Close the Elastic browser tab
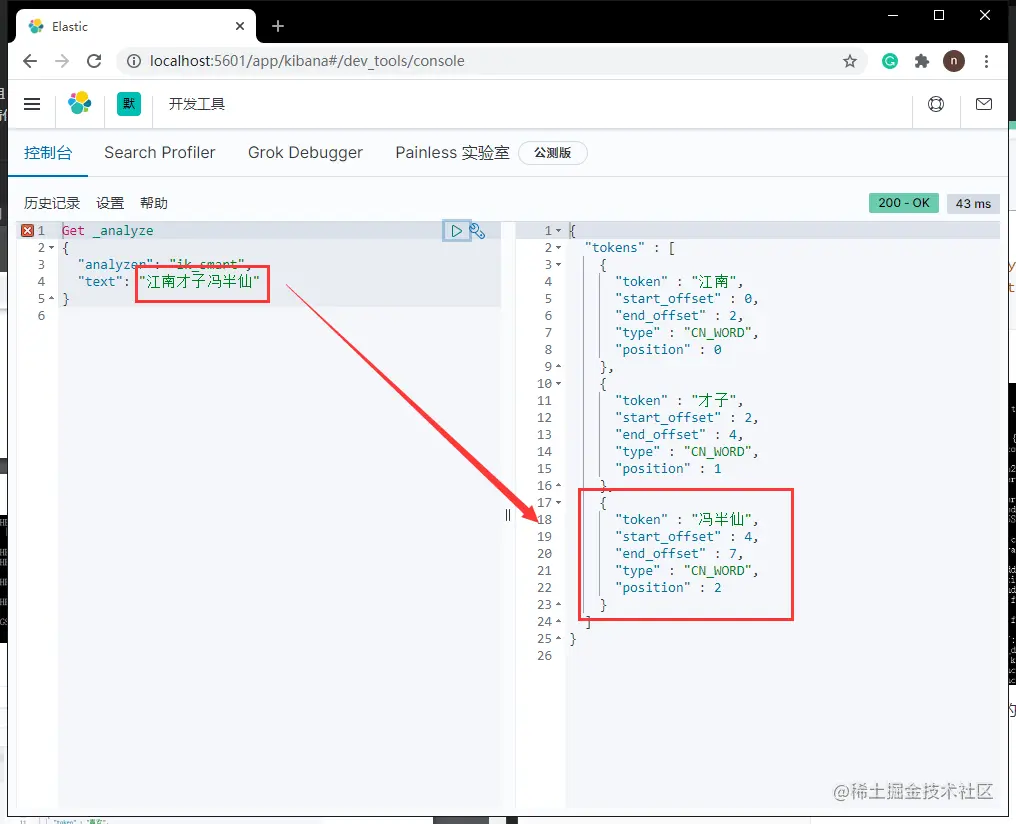 [x=240, y=26]
